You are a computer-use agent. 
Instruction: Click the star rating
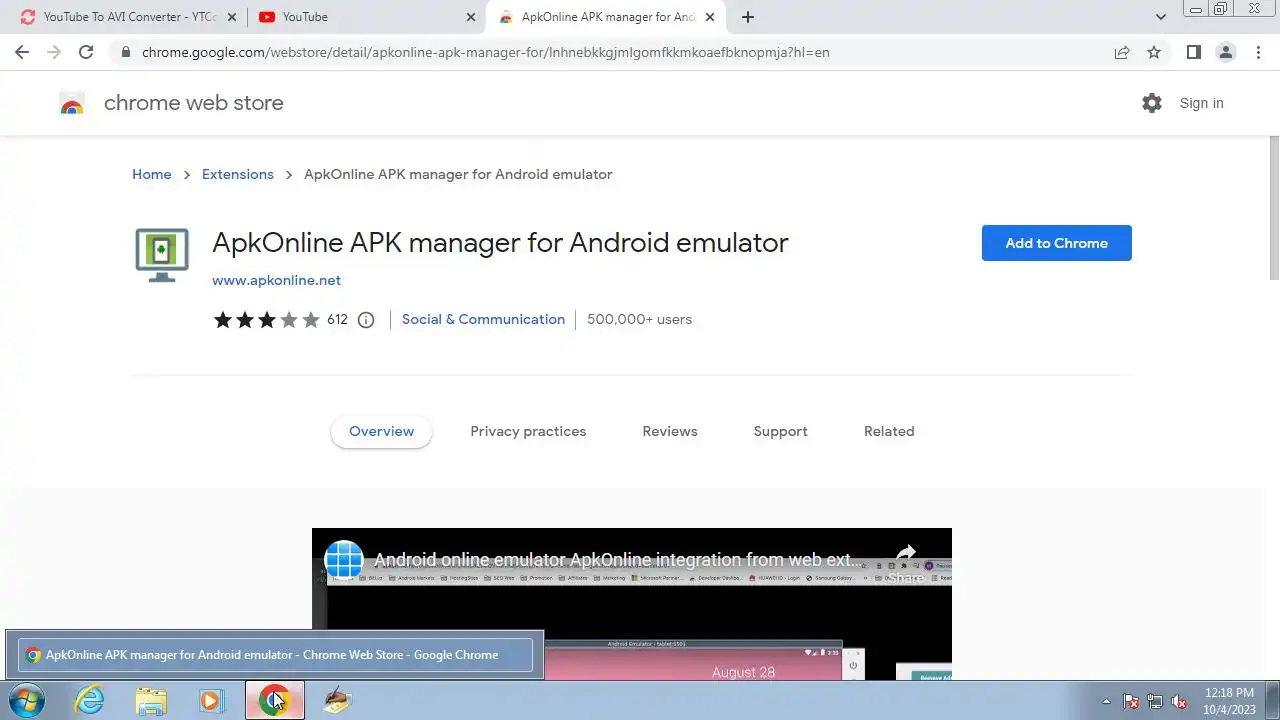point(266,320)
